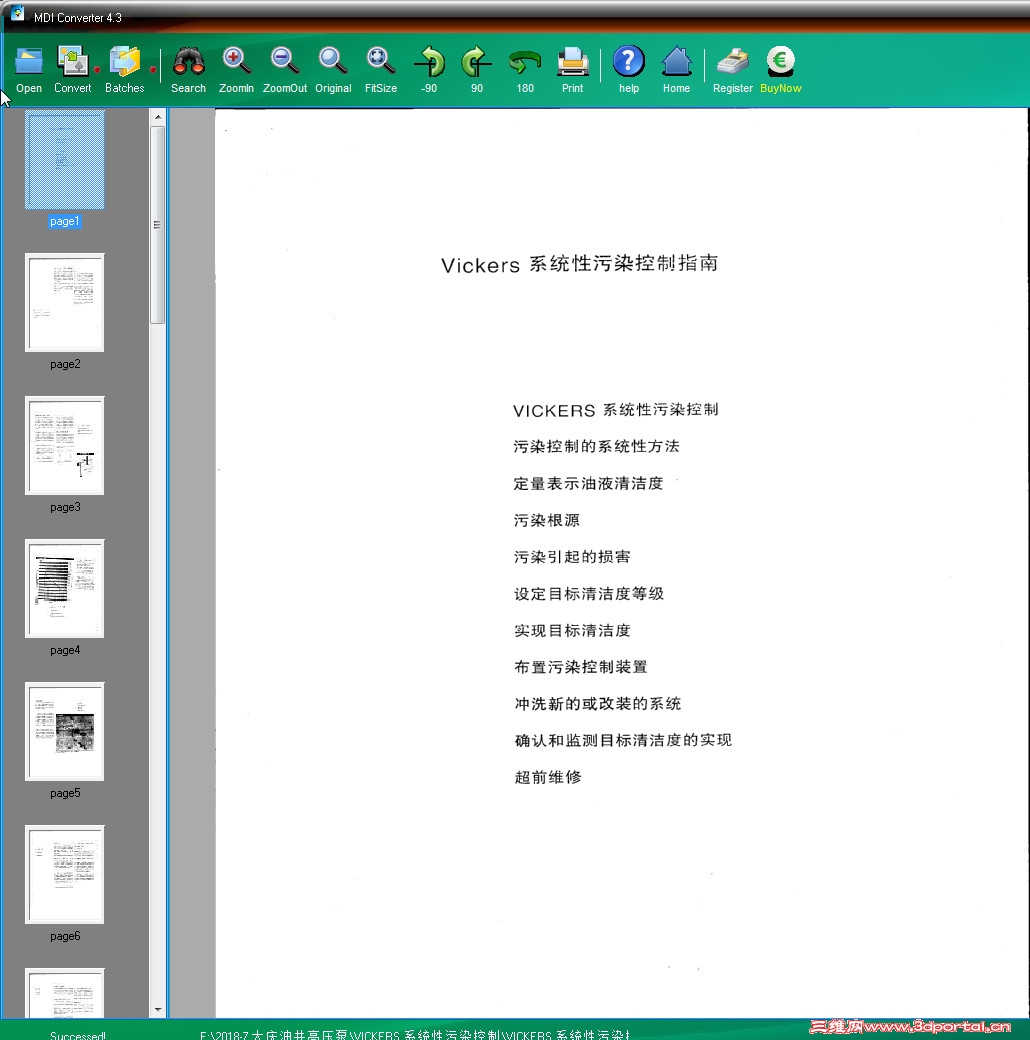Click the file path in status bar
1030x1040 pixels.
415,1035
